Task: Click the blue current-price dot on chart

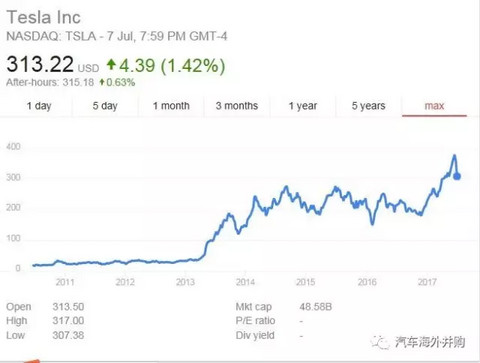Action: pyautogui.click(x=457, y=176)
